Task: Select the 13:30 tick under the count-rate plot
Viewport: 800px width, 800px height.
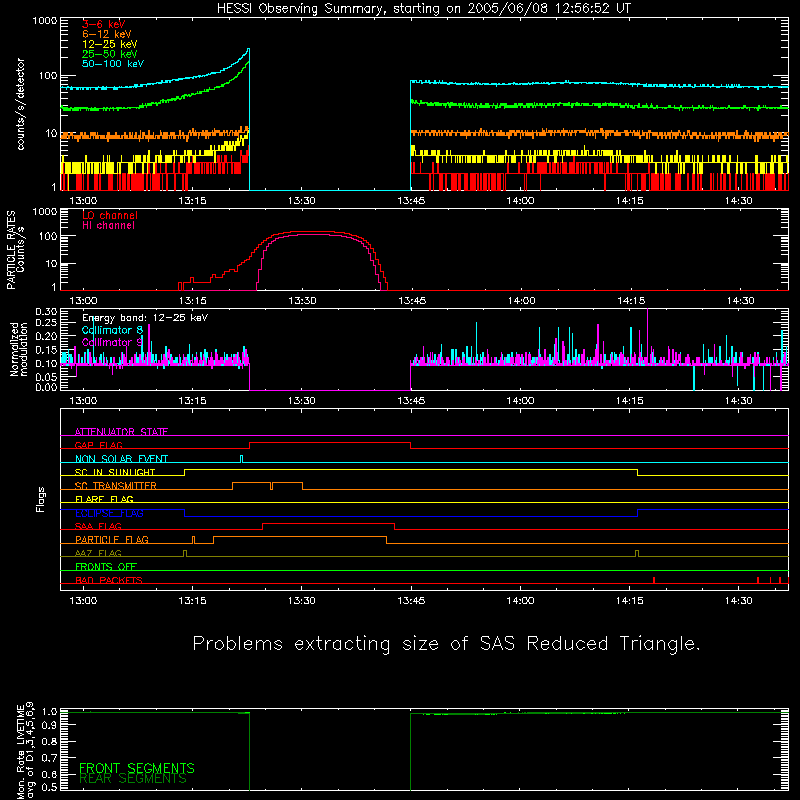Action: [302, 201]
